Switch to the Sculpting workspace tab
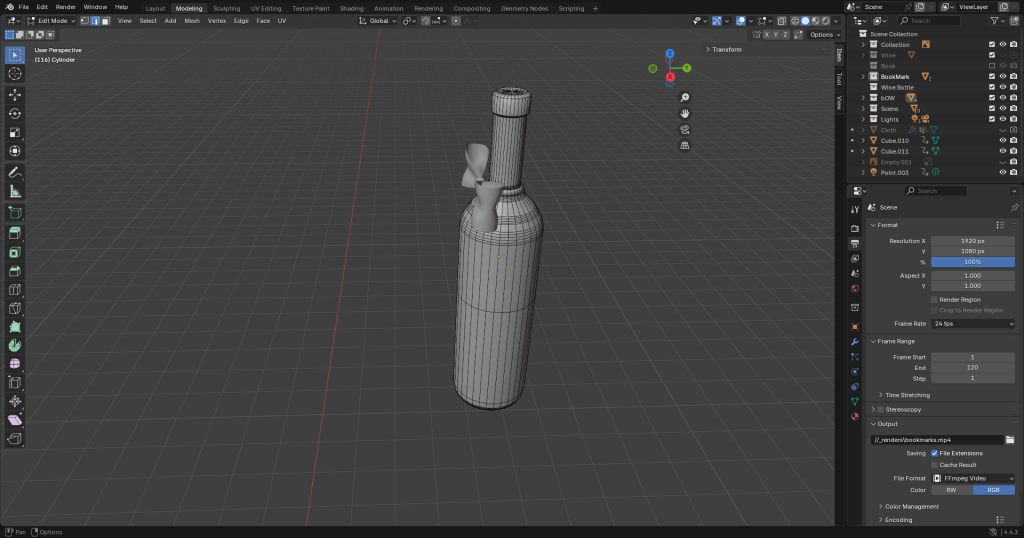Screen dimensions: 1024x538 pos(226,8)
